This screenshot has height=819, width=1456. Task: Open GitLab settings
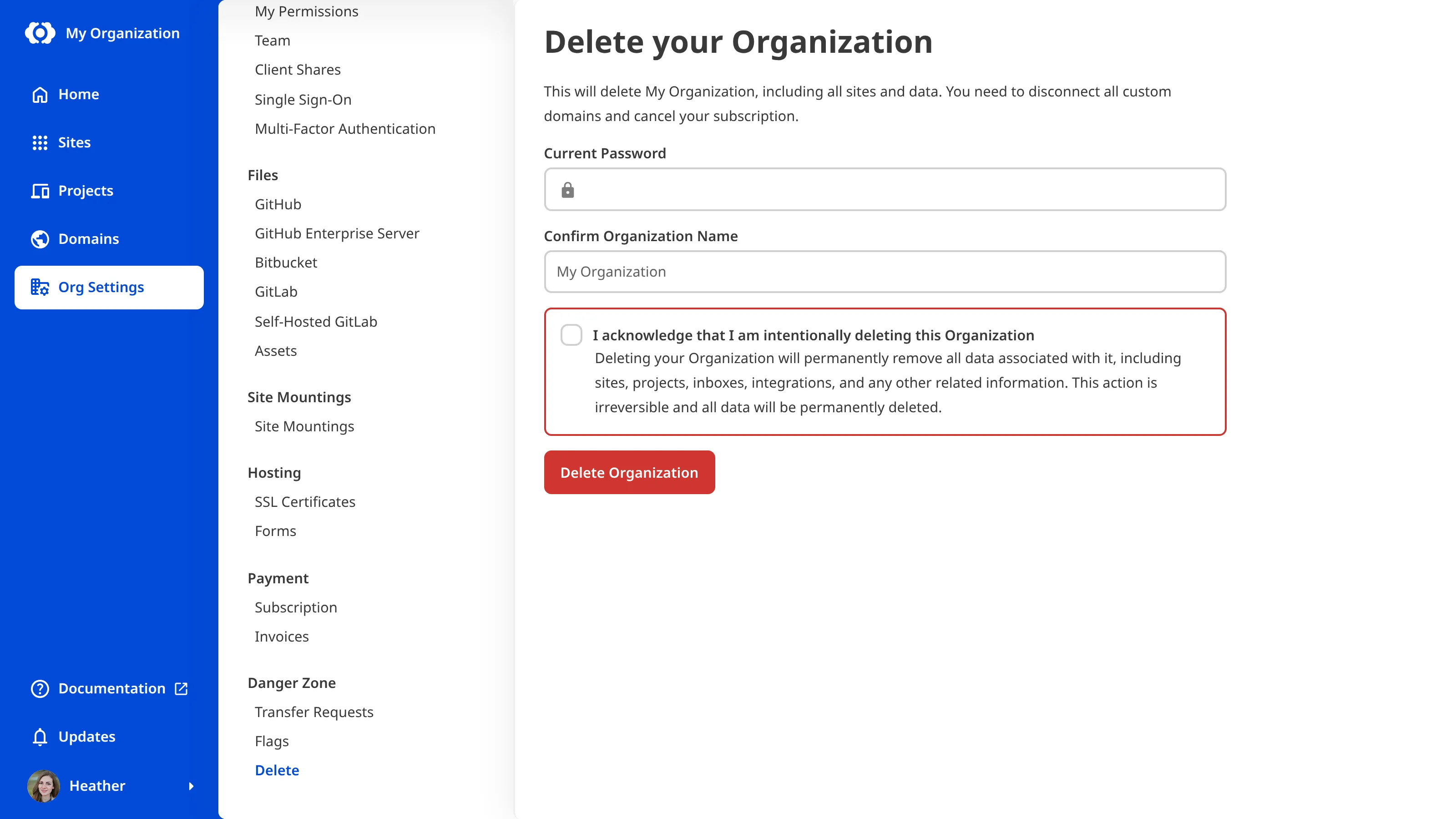276,292
